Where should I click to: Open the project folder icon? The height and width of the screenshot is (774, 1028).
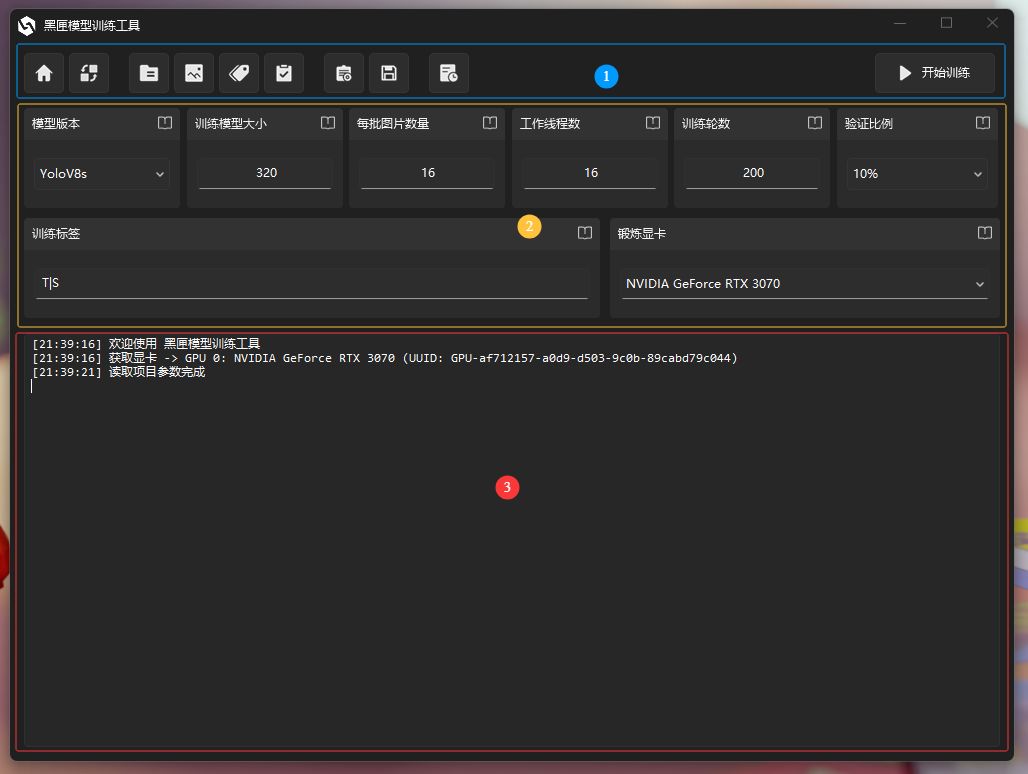tap(149, 73)
